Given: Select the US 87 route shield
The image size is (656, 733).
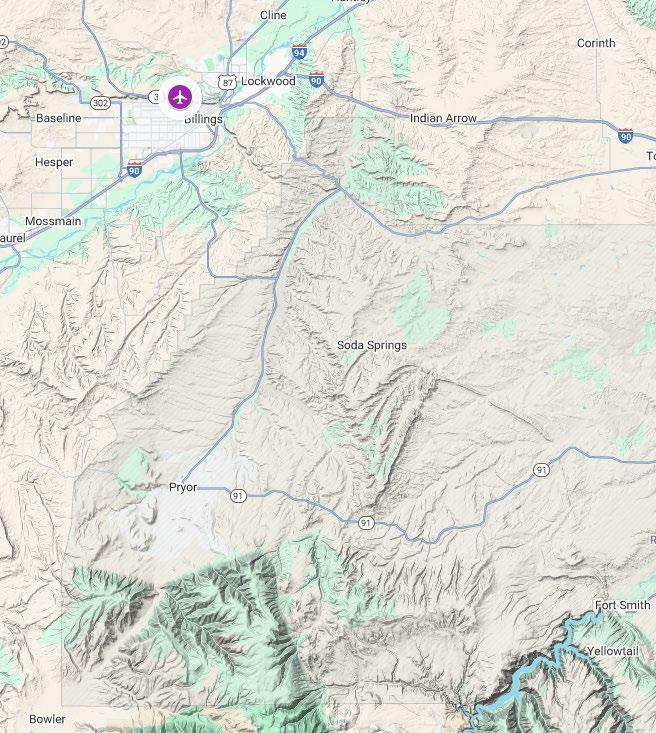Looking at the screenshot, I should 227,83.
